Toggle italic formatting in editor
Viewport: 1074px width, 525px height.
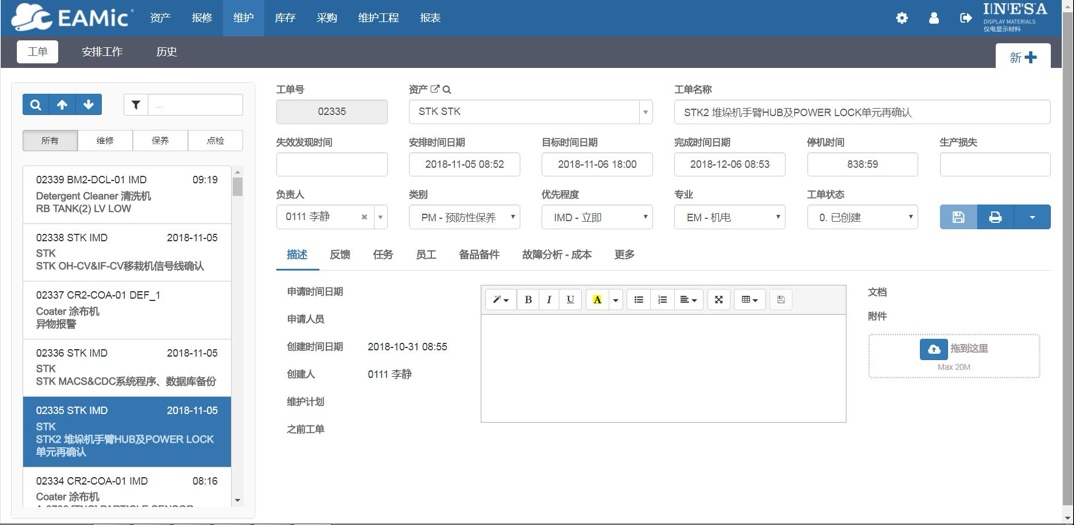coord(549,300)
